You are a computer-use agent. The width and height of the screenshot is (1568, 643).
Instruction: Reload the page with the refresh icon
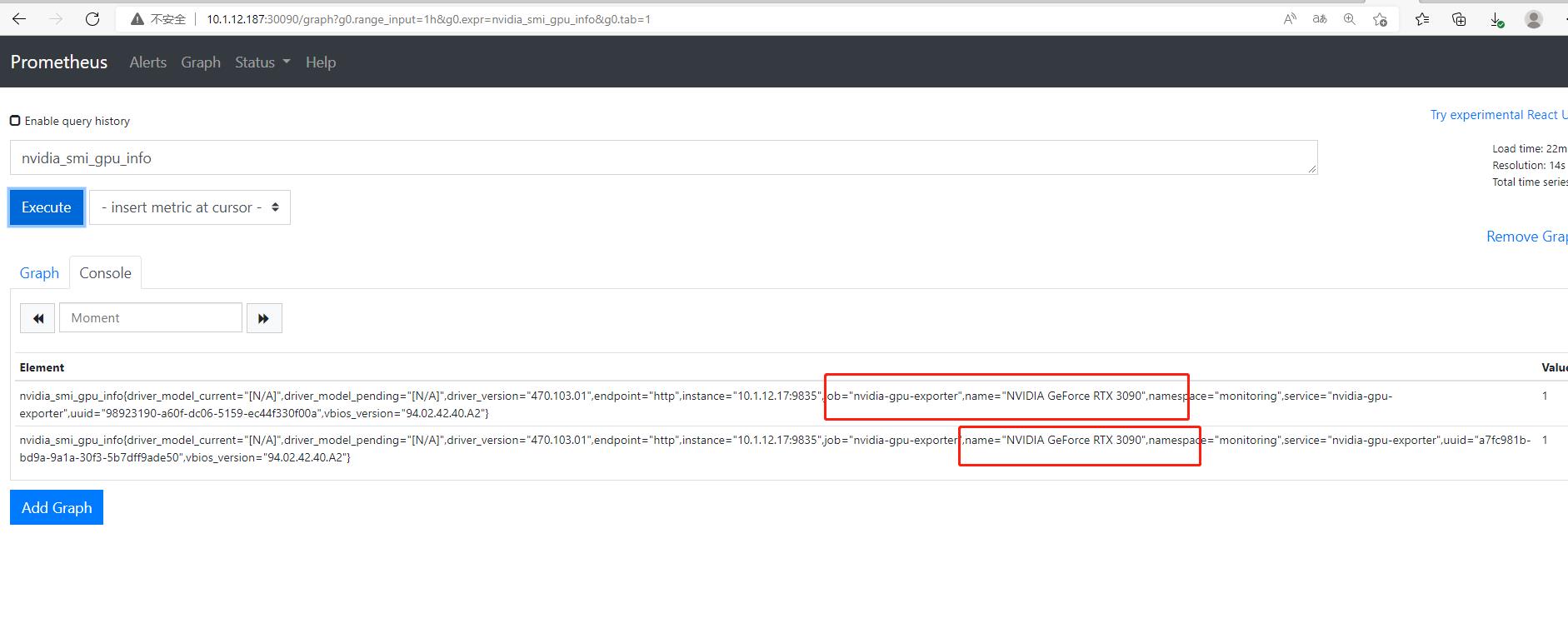92,19
